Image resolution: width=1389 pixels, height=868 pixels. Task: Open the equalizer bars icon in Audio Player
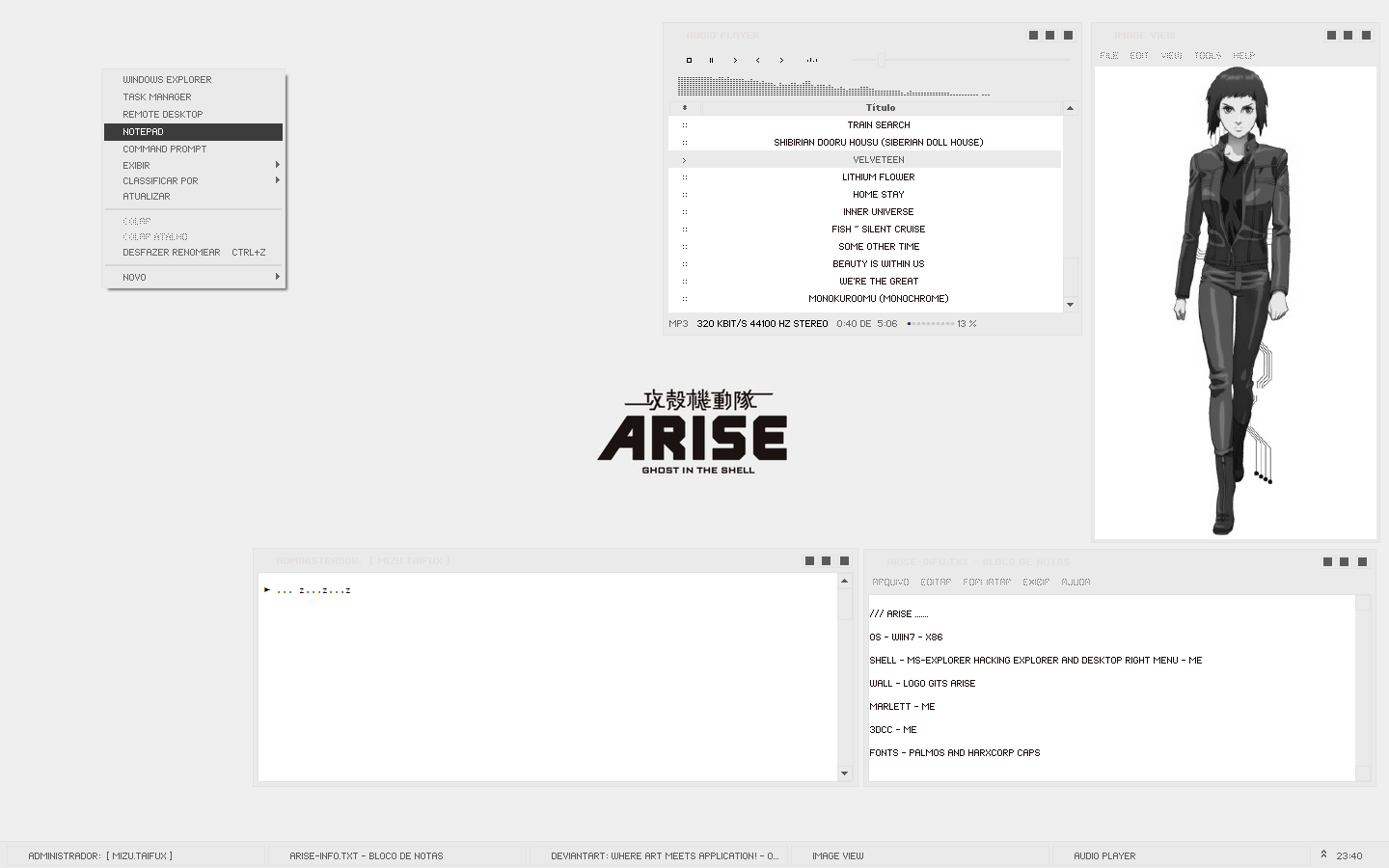pyautogui.click(x=812, y=60)
